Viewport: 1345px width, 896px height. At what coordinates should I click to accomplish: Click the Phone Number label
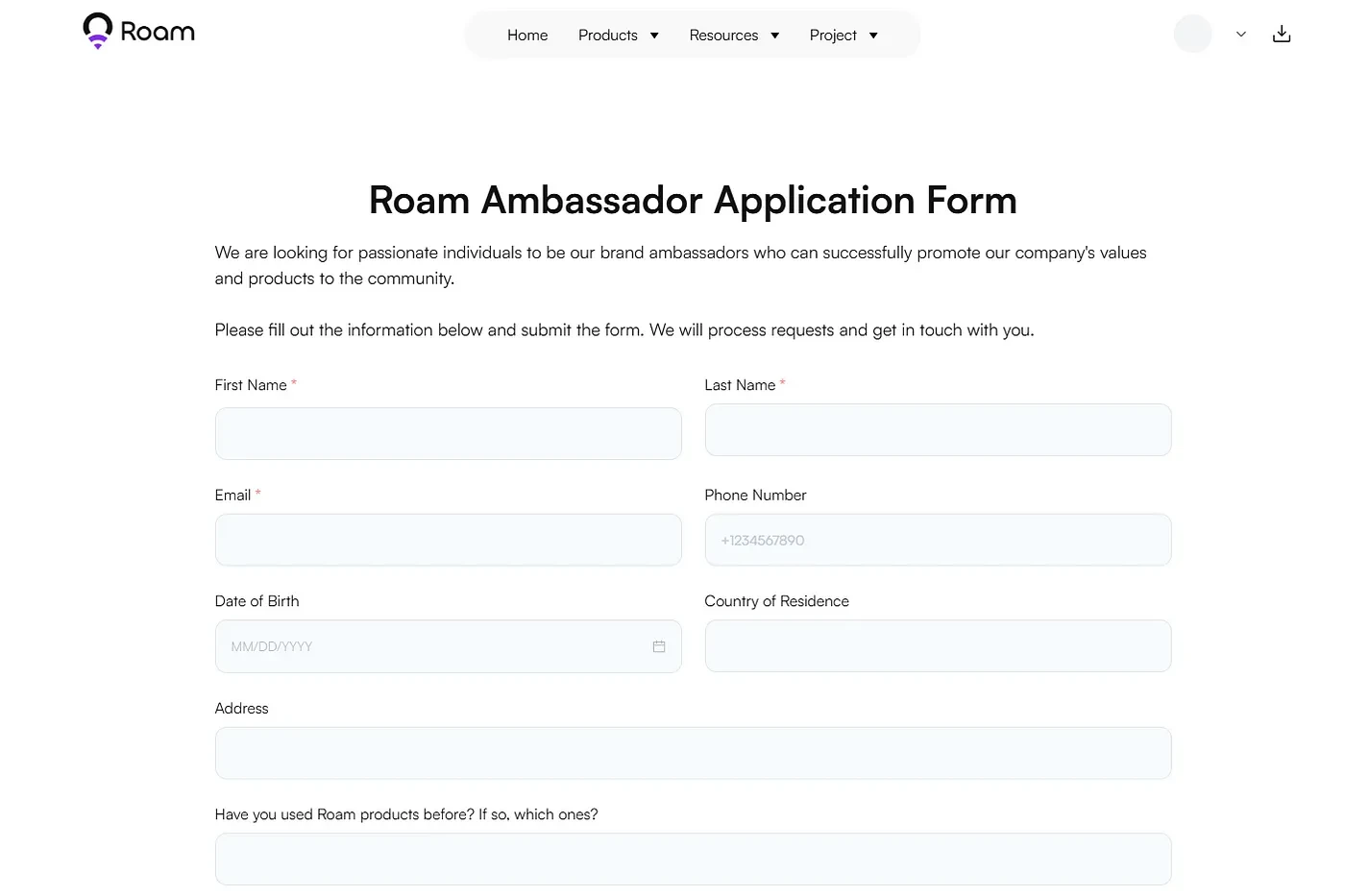[755, 496]
